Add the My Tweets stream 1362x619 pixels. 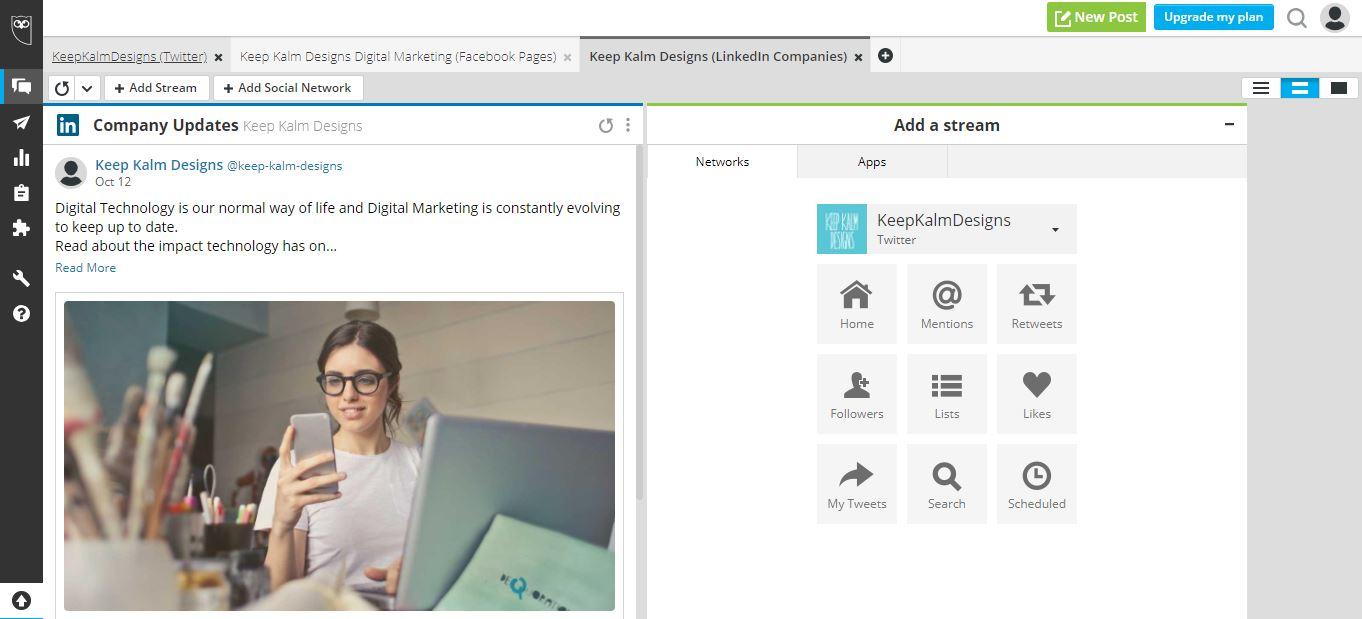tap(857, 484)
